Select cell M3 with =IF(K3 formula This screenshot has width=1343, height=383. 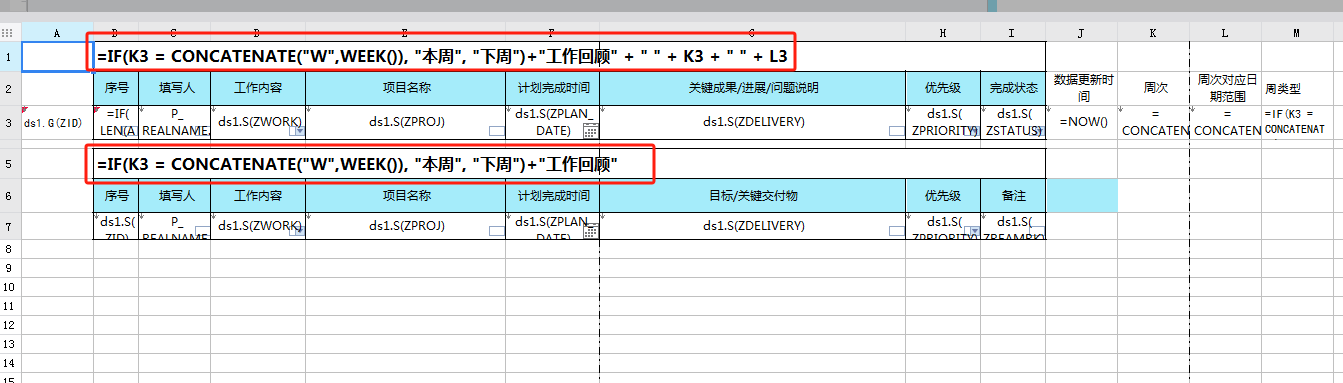tap(1297, 122)
